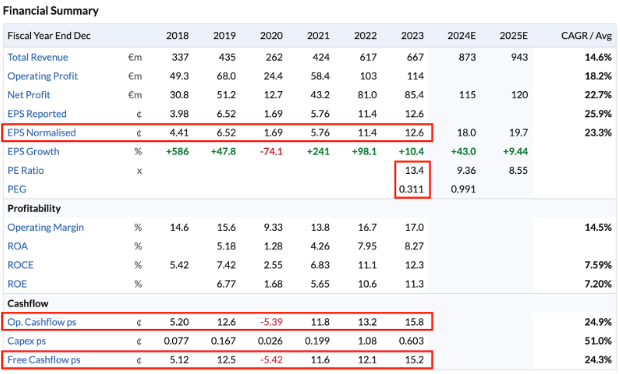Click the ROA row label
The image size is (620, 374).
pyautogui.click(x=17, y=246)
